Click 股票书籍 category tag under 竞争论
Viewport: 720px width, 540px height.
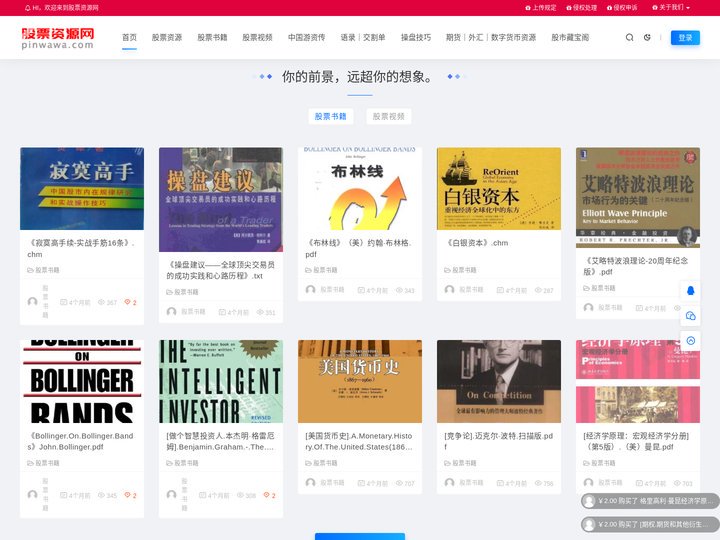(x=460, y=463)
